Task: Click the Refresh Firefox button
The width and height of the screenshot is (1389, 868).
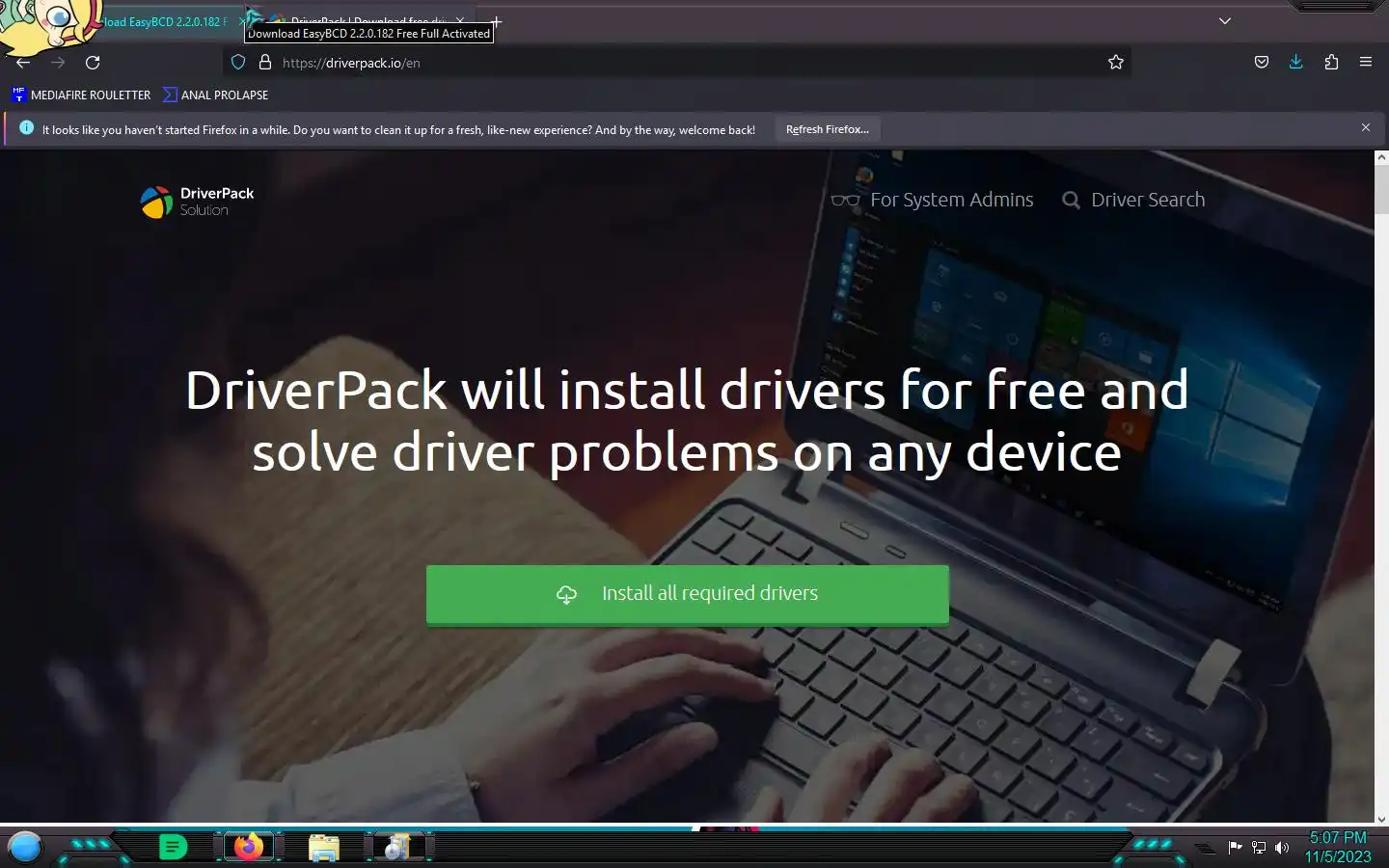Action: pyautogui.click(x=828, y=129)
